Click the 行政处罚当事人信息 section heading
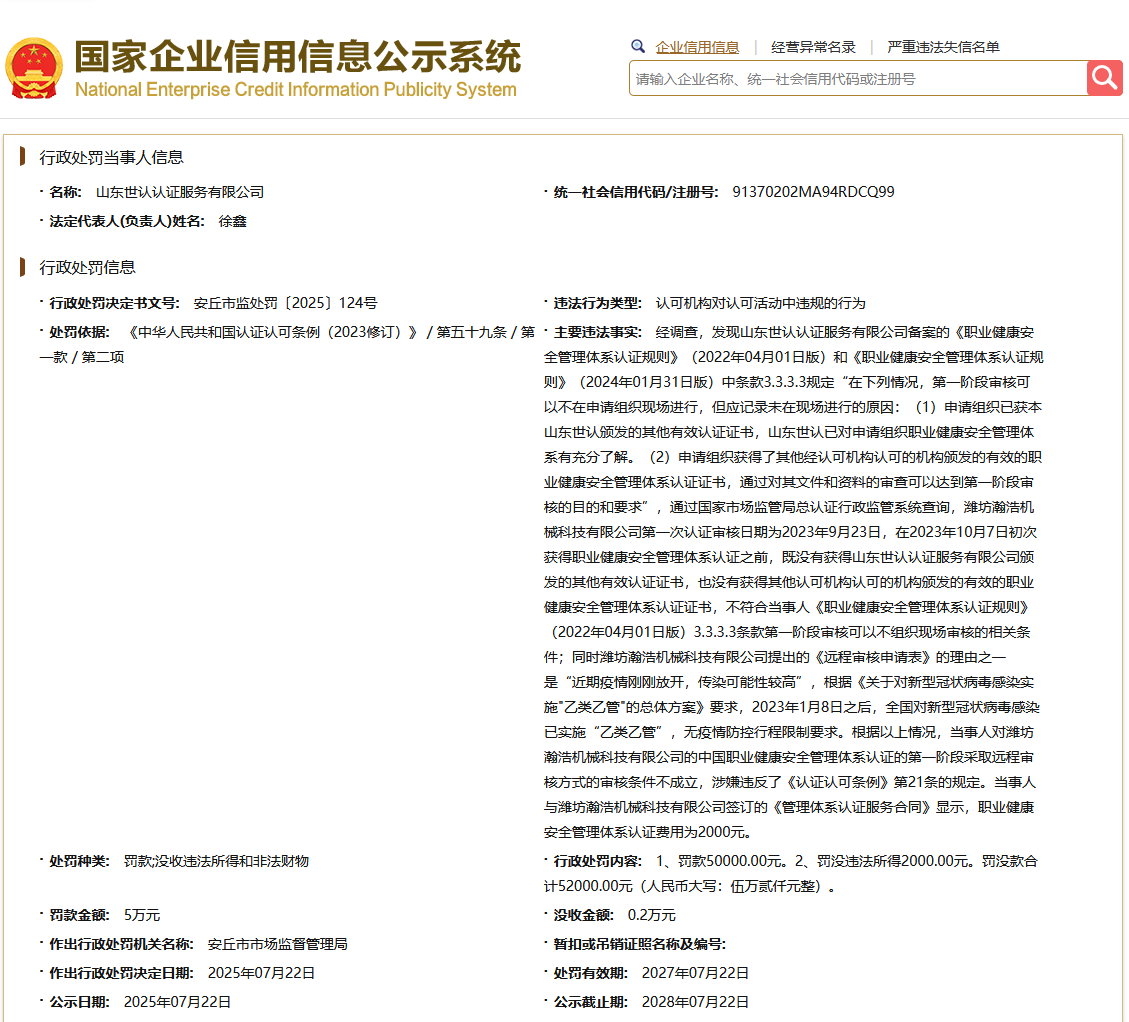The width and height of the screenshot is (1129, 1022). point(112,158)
